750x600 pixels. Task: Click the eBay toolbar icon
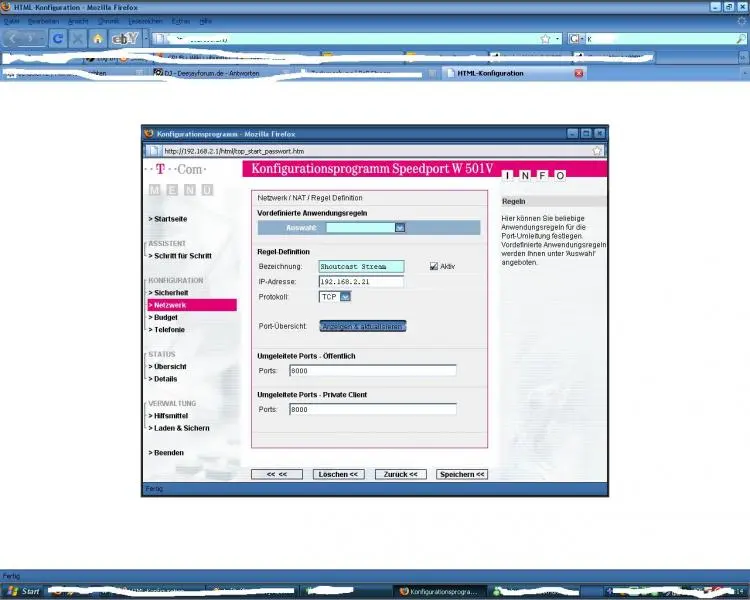click(x=125, y=38)
